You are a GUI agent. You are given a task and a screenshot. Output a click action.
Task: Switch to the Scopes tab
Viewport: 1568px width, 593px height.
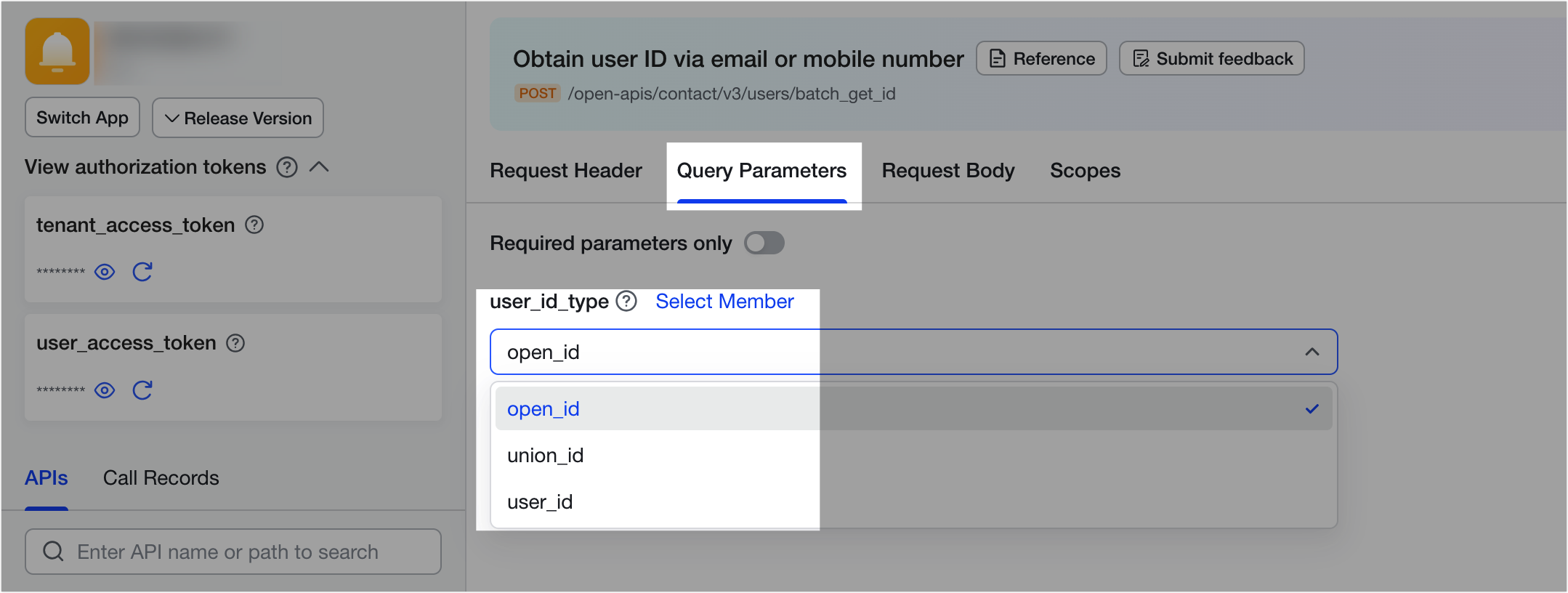[1085, 171]
